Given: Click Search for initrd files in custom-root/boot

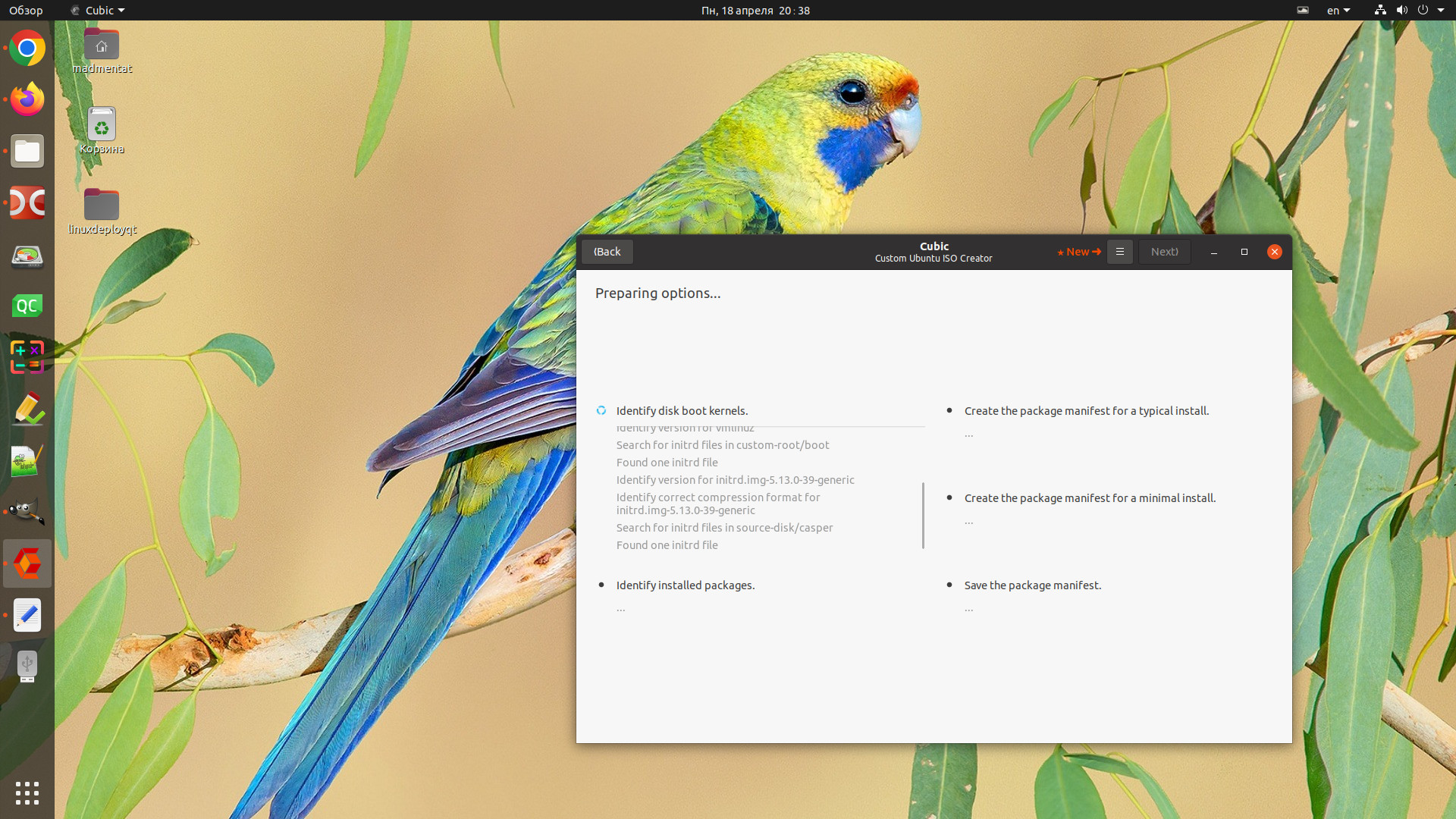Looking at the screenshot, I should click(723, 445).
